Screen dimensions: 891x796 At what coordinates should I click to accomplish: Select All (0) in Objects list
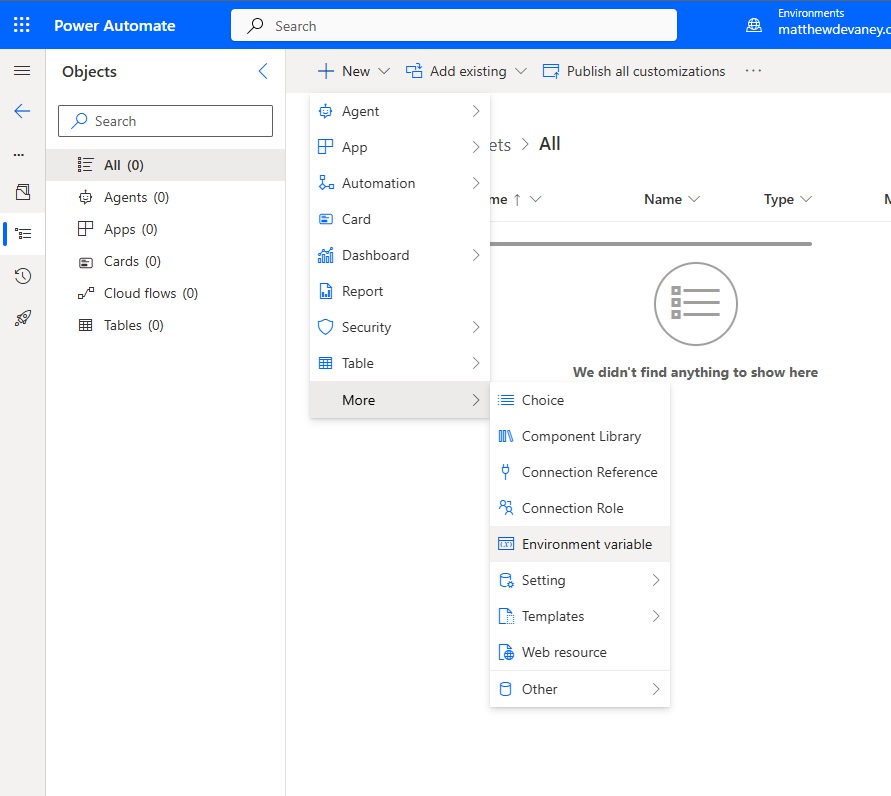tap(165, 165)
